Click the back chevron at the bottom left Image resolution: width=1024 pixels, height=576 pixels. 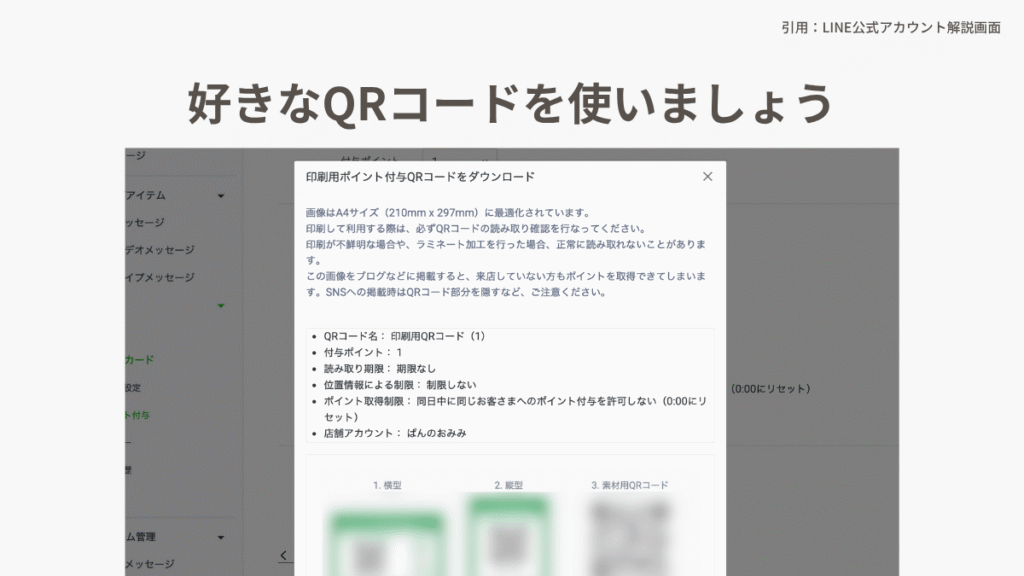[283, 555]
